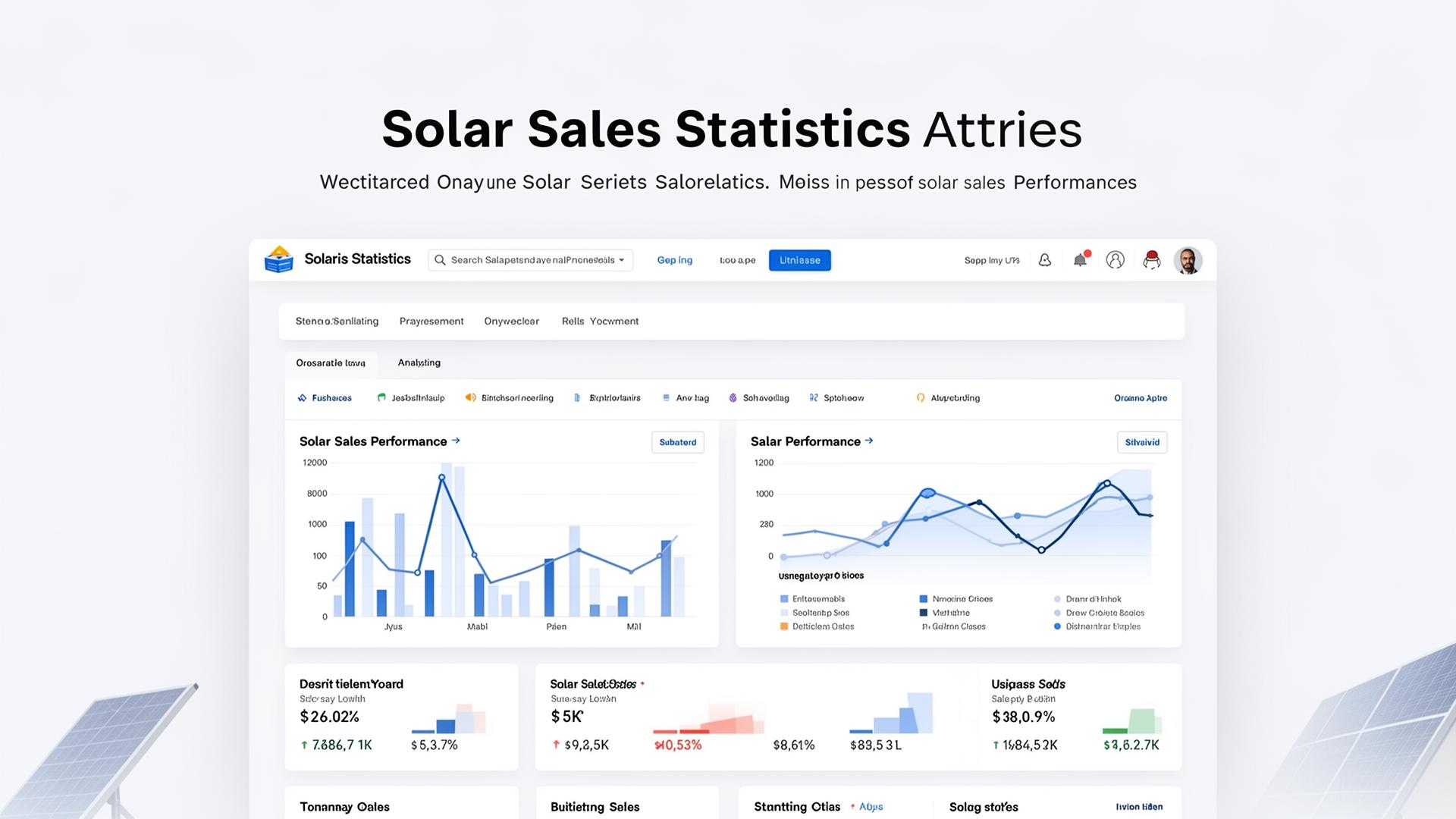
Task: Open the search filter dropdown arrow
Action: tap(622, 259)
